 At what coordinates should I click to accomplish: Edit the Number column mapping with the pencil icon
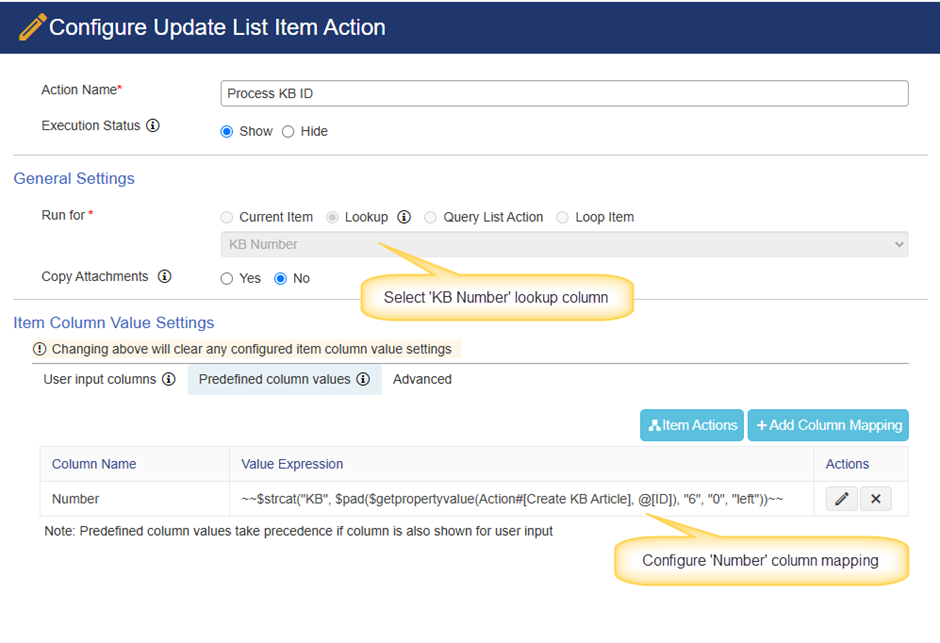(842, 499)
